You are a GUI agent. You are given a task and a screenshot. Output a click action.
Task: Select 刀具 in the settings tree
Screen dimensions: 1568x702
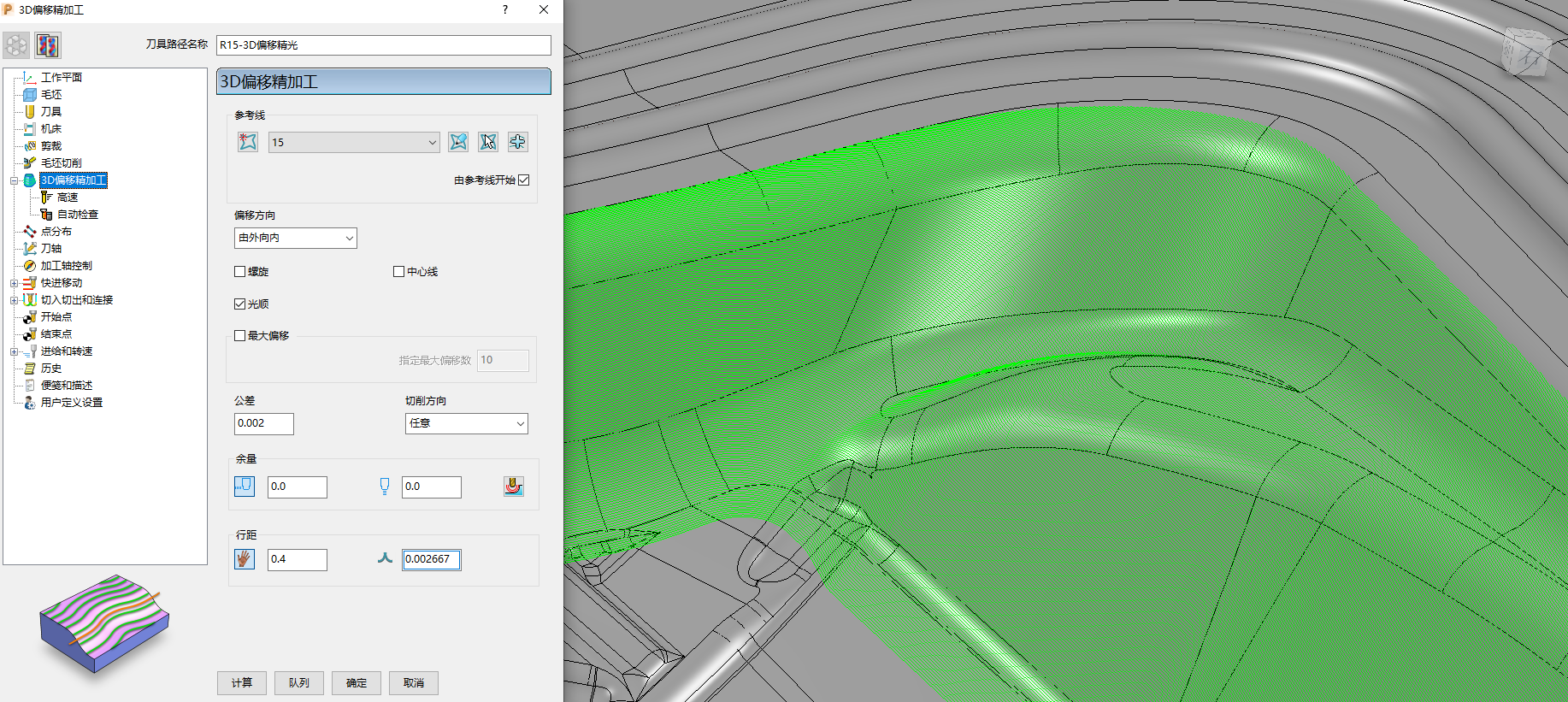coord(51,112)
